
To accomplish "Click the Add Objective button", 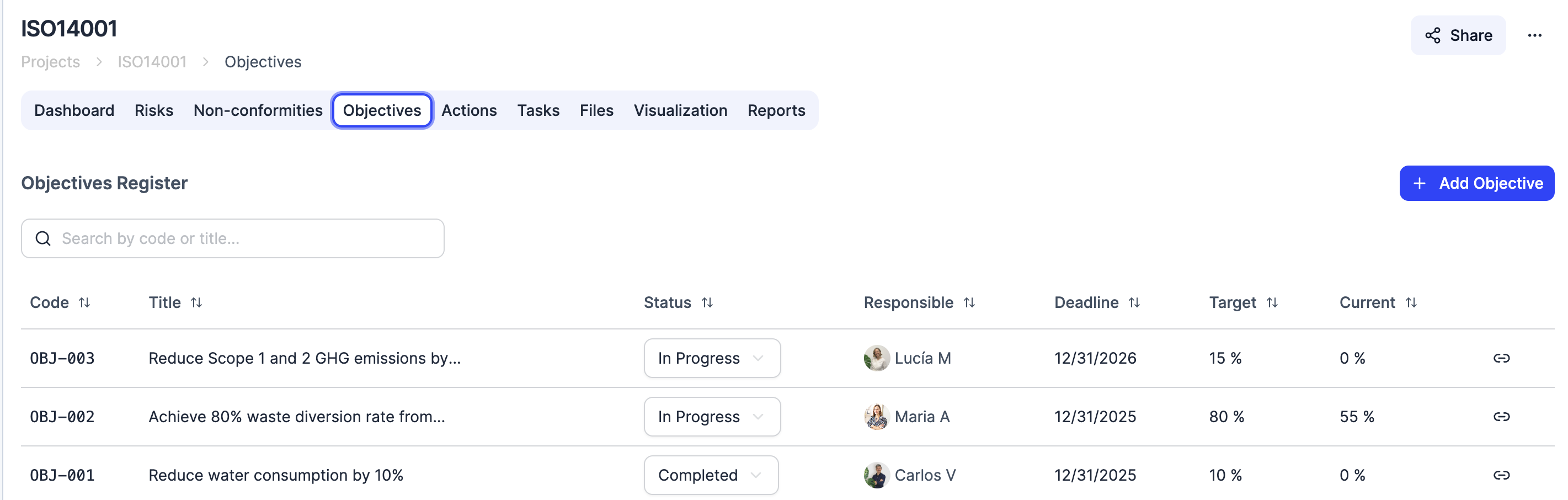I will click(1478, 183).
